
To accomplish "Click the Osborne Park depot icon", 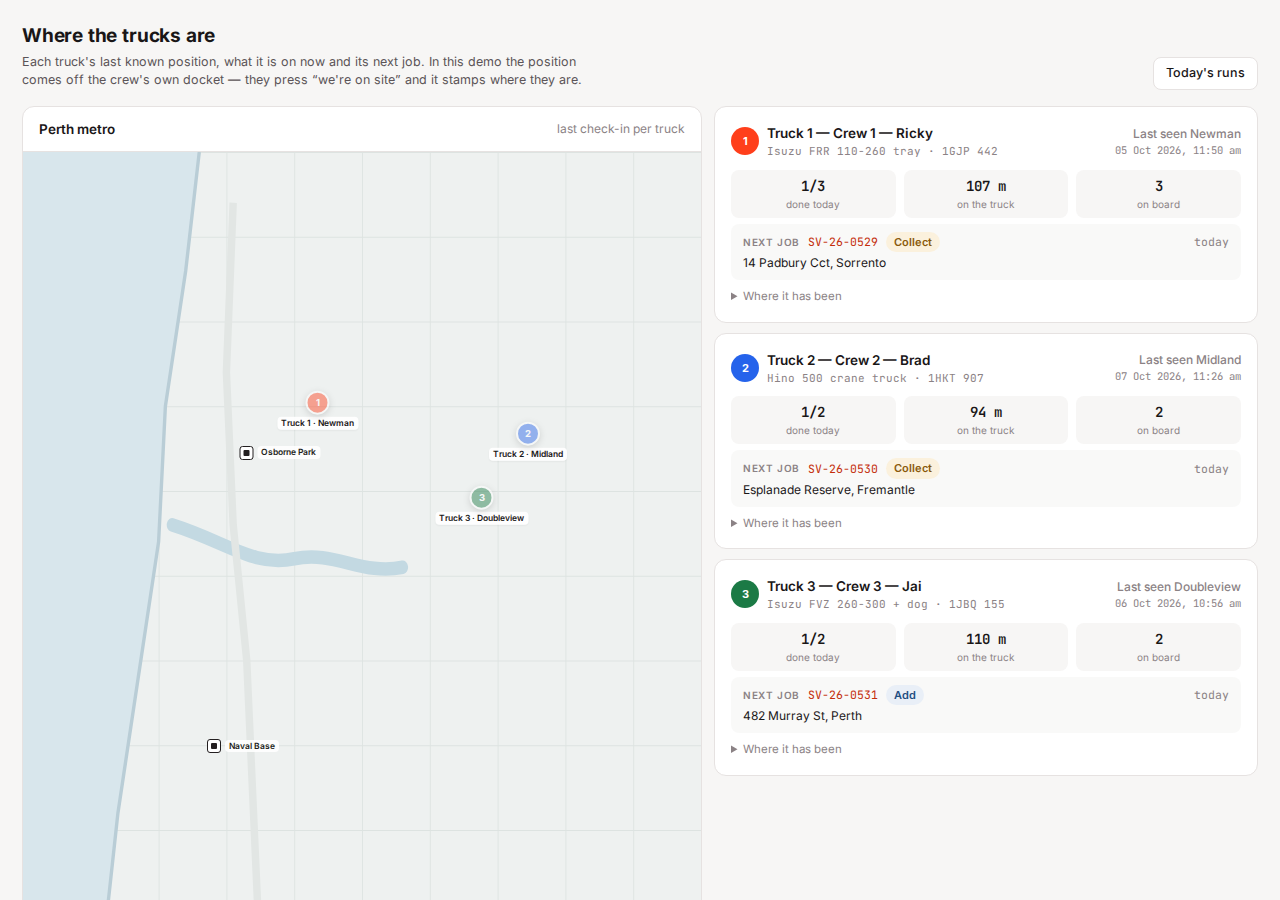I will (246, 453).
